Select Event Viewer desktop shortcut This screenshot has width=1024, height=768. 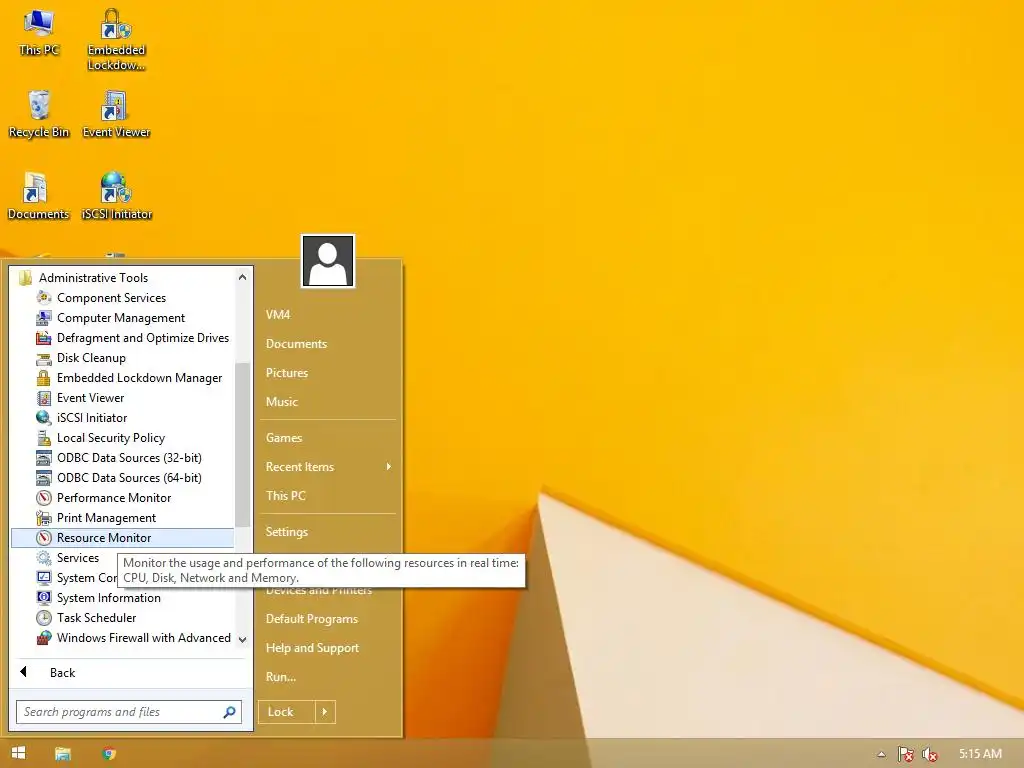116,114
